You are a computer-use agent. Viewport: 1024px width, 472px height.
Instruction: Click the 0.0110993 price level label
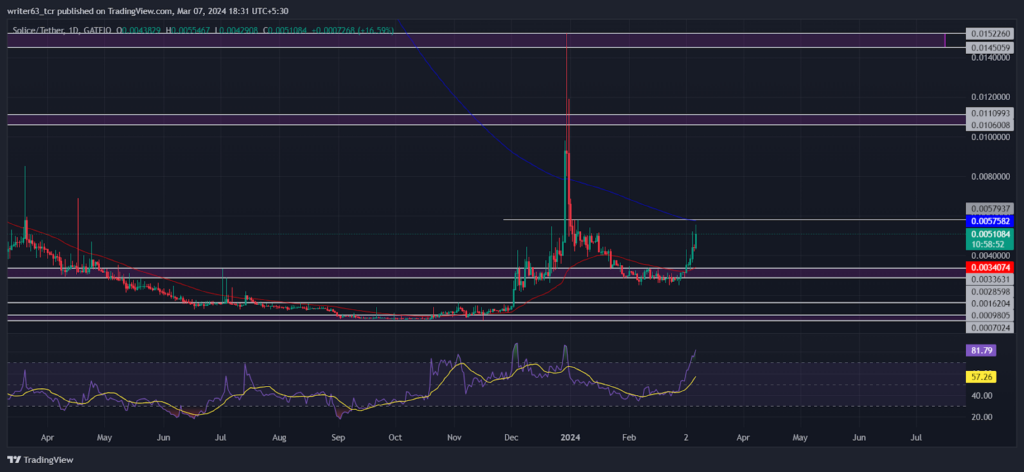pos(990,114)
